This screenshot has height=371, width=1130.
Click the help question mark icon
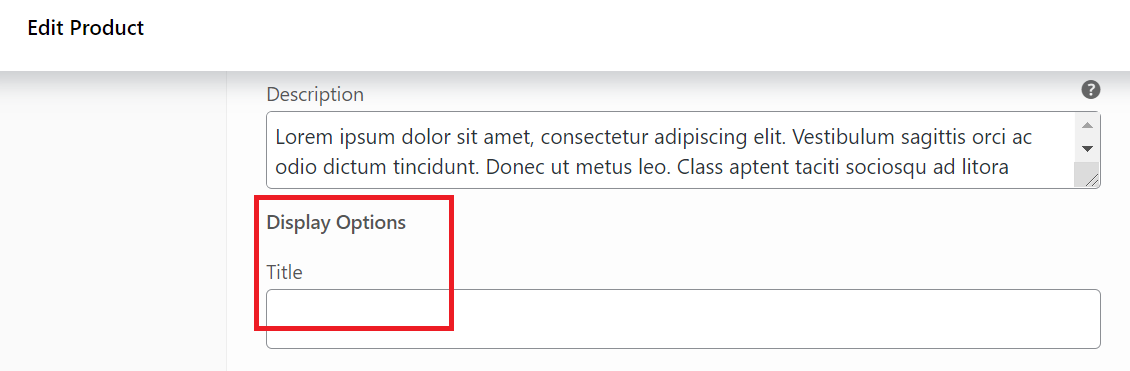[x=1091, y=90]
